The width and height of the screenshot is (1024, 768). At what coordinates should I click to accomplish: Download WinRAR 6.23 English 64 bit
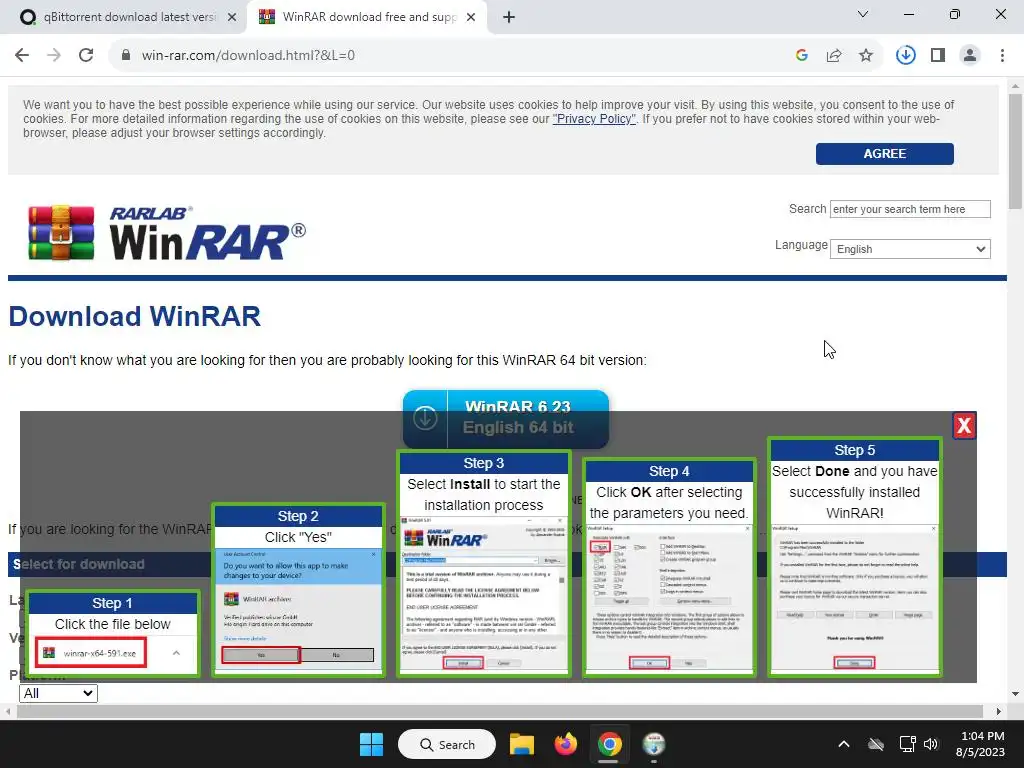pos(505,417)
